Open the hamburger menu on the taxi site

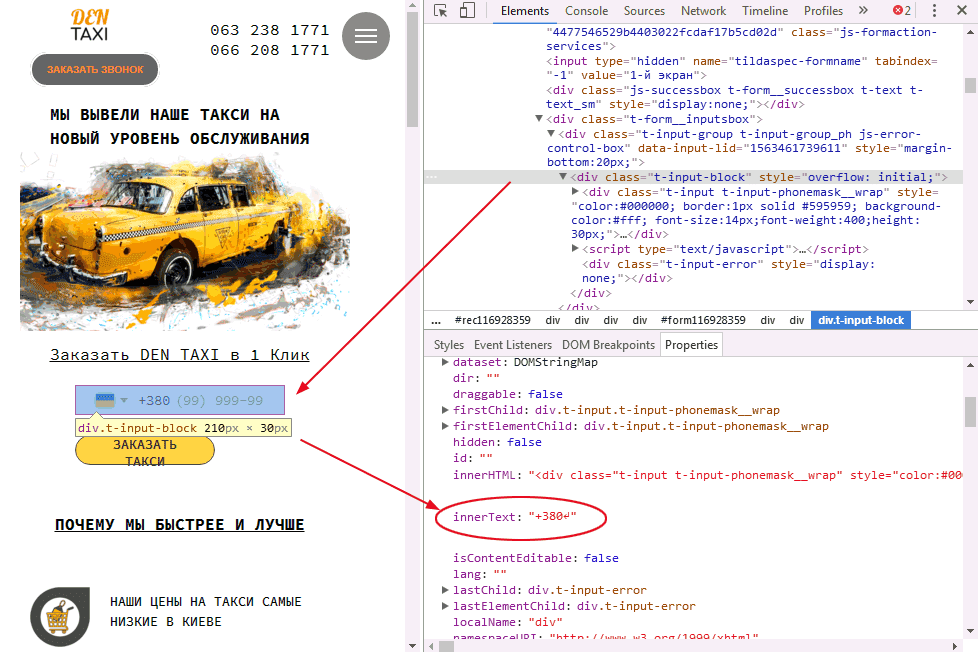(x=366, y=37)
